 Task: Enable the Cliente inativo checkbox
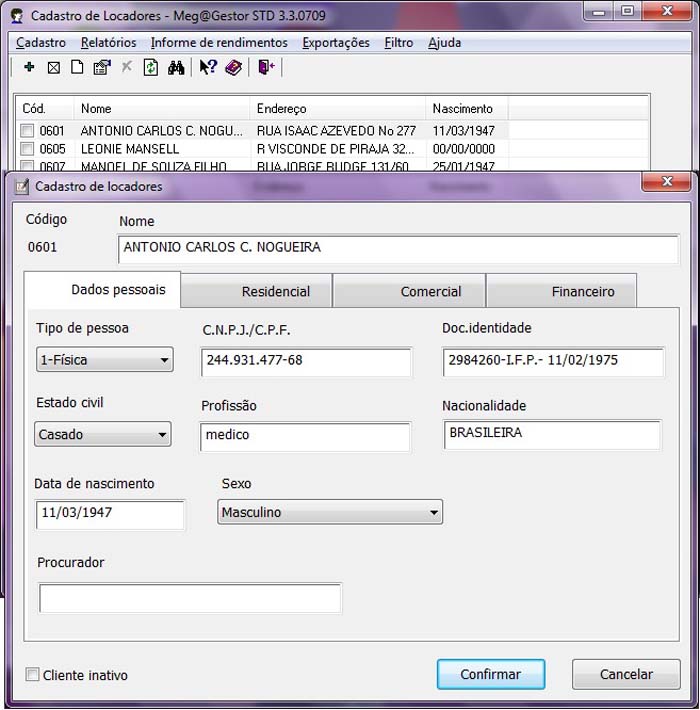pos(33,675)
